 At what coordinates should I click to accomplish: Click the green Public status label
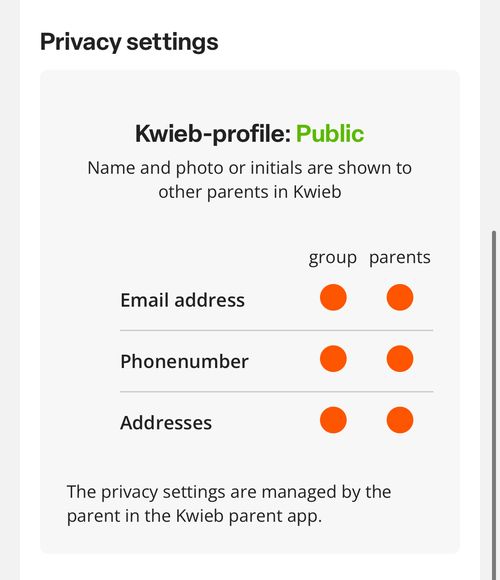330,134
